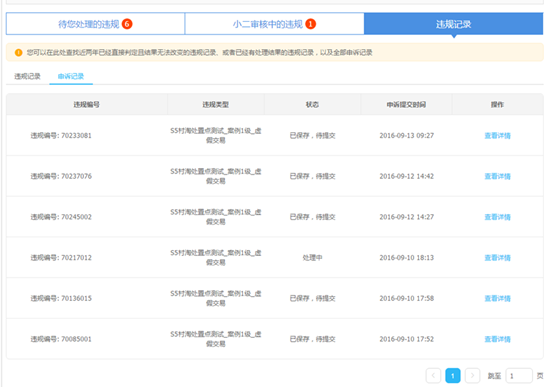Select the 违规记录 main tab
The height and width of the screenshot is (387, 554).
pos(453,24)
